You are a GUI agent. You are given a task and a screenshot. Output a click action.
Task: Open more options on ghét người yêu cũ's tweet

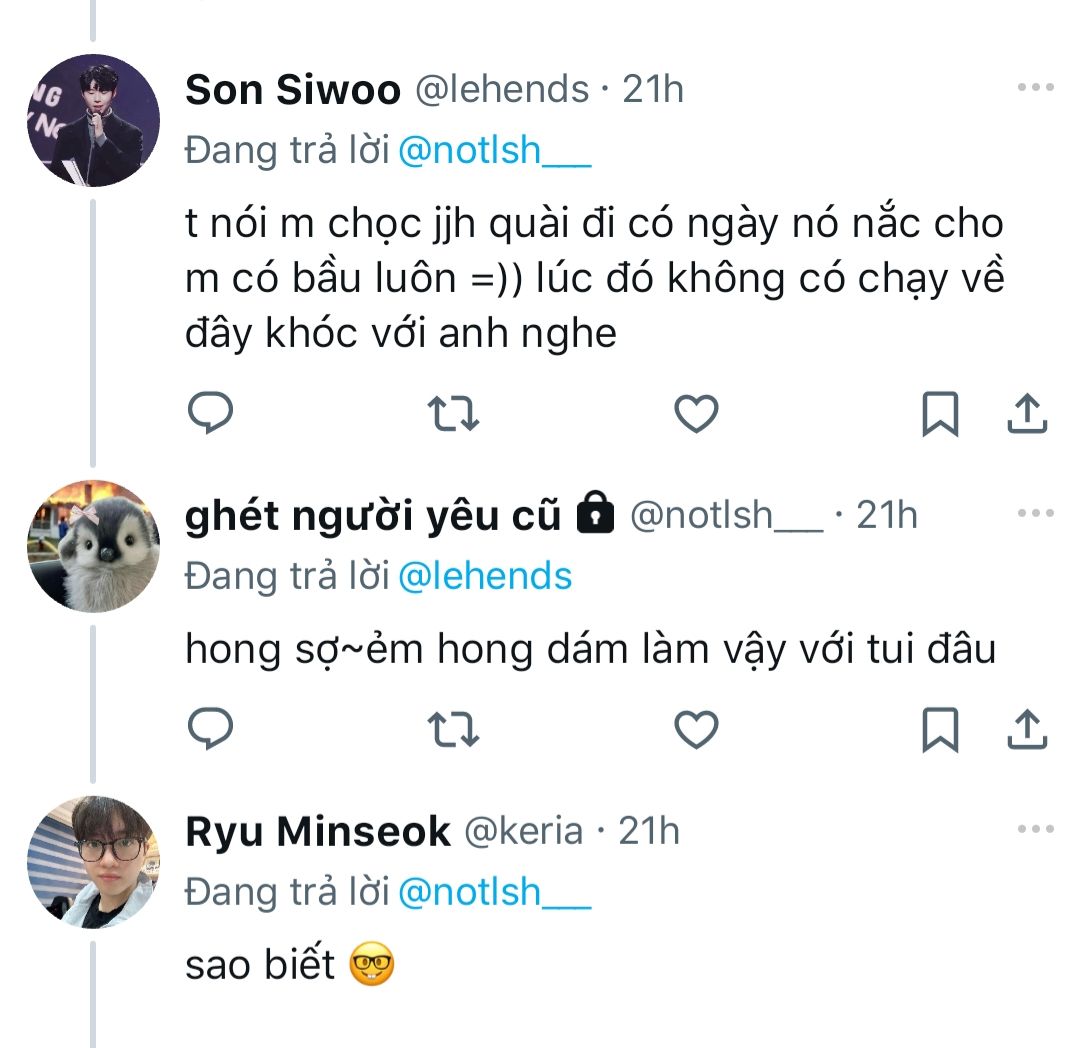pyautogui.click(x=1035, y=513)
